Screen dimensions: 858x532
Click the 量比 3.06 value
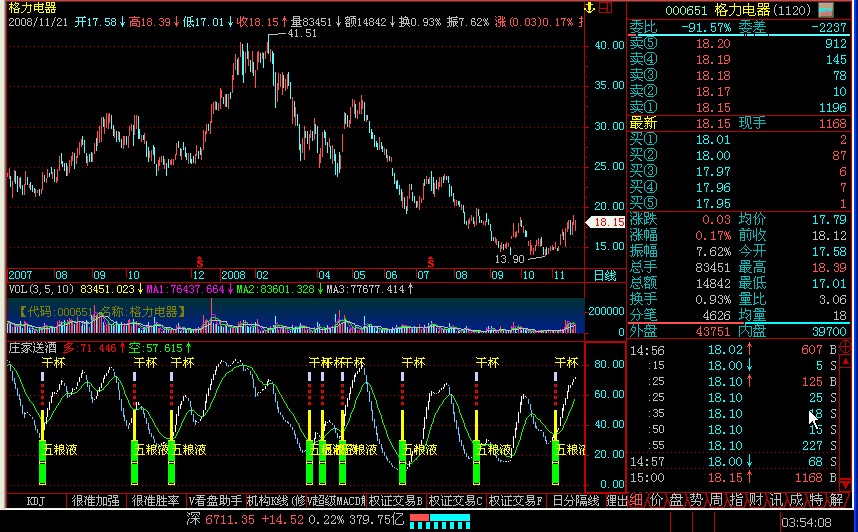click(x=834, y=299)
